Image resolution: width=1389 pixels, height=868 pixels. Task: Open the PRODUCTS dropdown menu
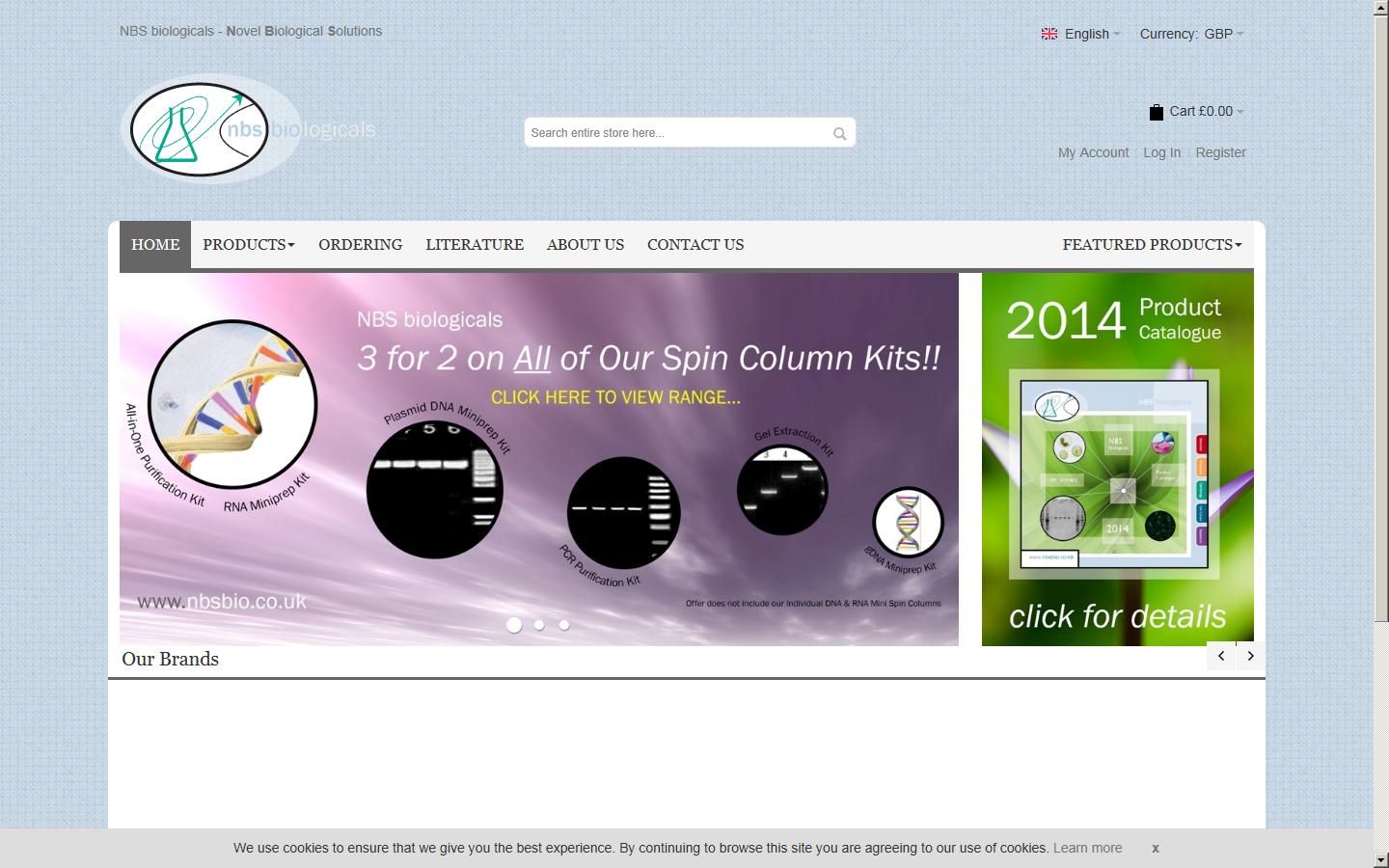(x=248, y=245)
